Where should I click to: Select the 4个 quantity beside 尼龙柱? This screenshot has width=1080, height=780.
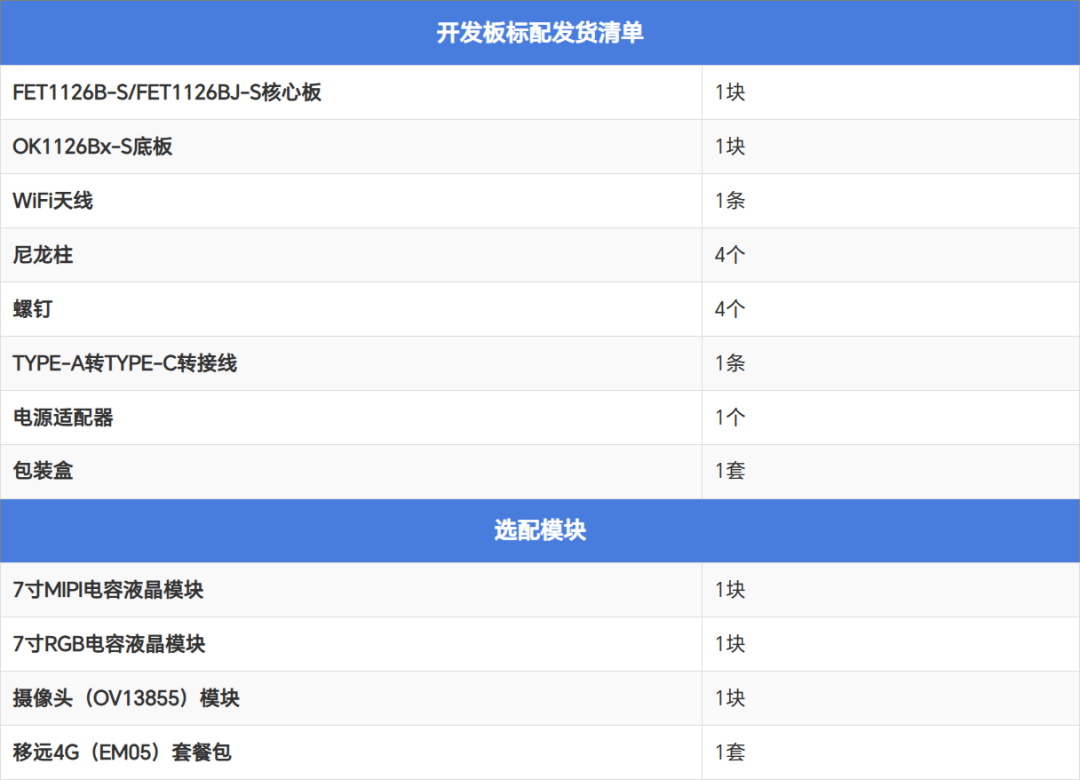(730, 255)
